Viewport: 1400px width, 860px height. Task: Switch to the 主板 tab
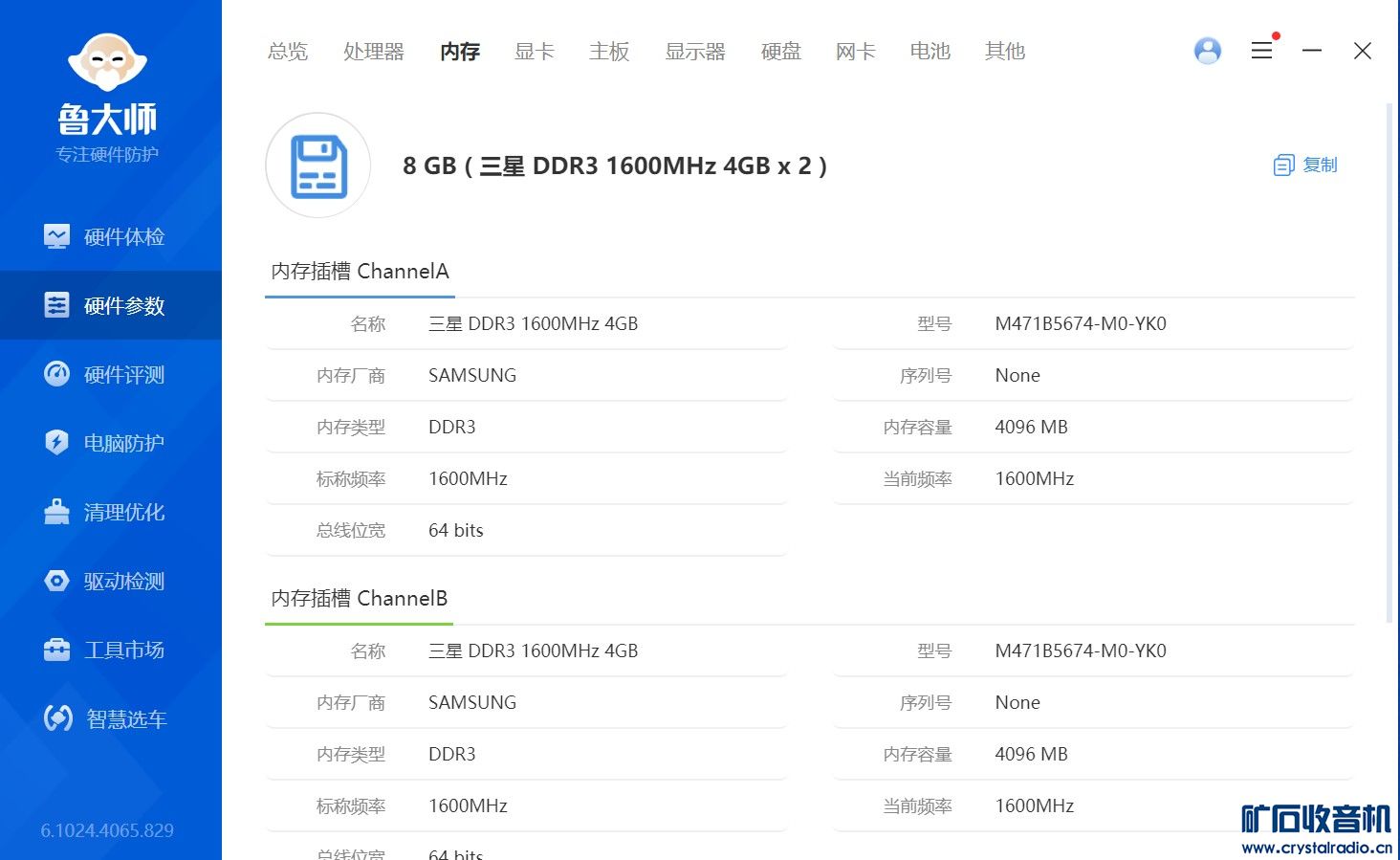tap(609, 52)
